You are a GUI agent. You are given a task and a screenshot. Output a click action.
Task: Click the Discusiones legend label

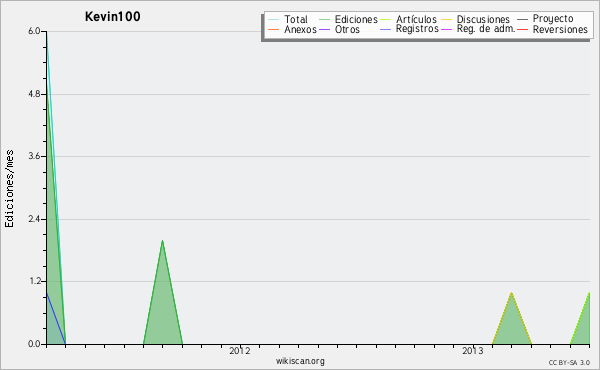483,19
